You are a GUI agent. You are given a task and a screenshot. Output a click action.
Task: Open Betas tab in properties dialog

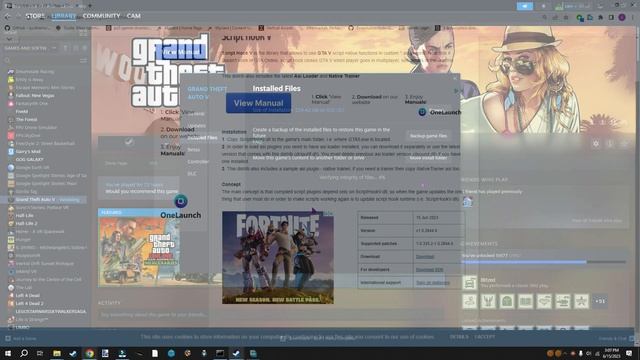coord(194,150)
